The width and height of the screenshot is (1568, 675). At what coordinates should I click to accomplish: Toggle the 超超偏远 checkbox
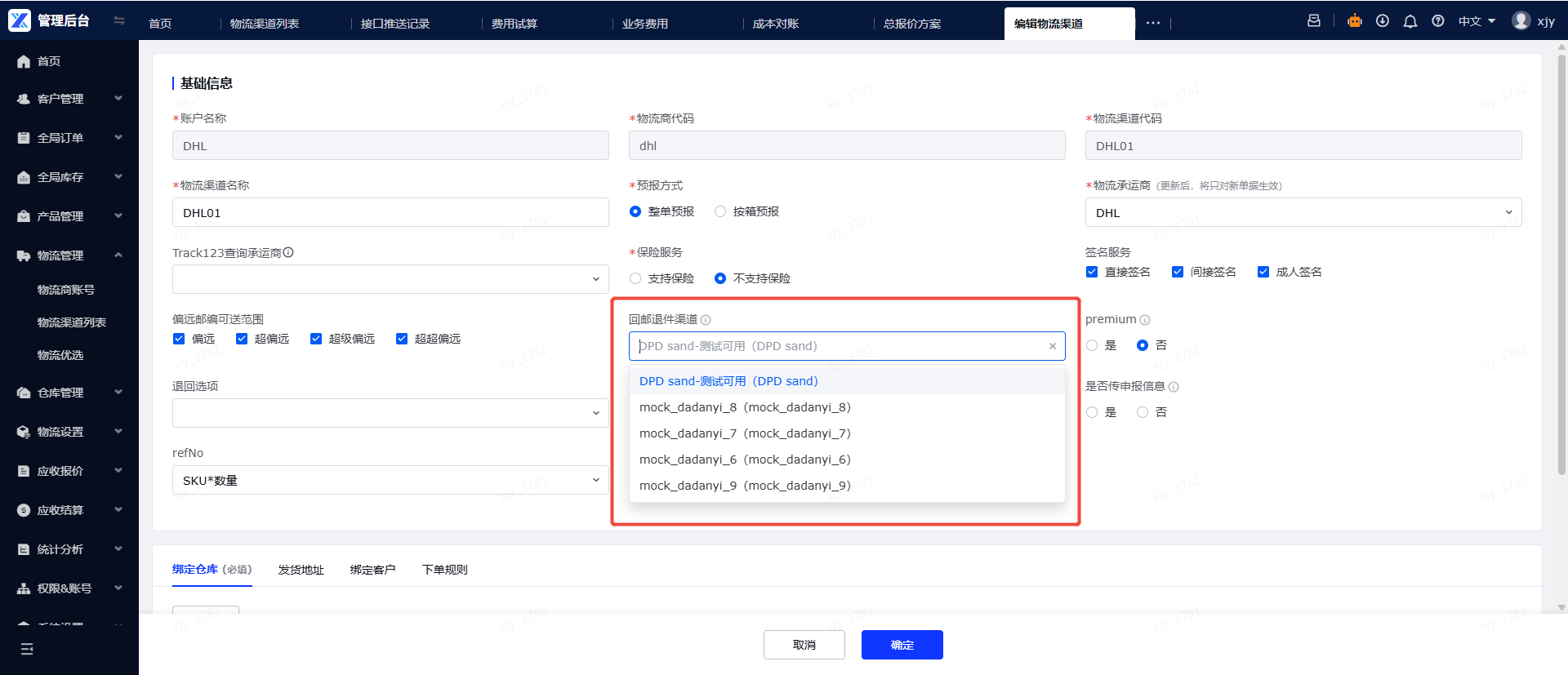[402, 339]
